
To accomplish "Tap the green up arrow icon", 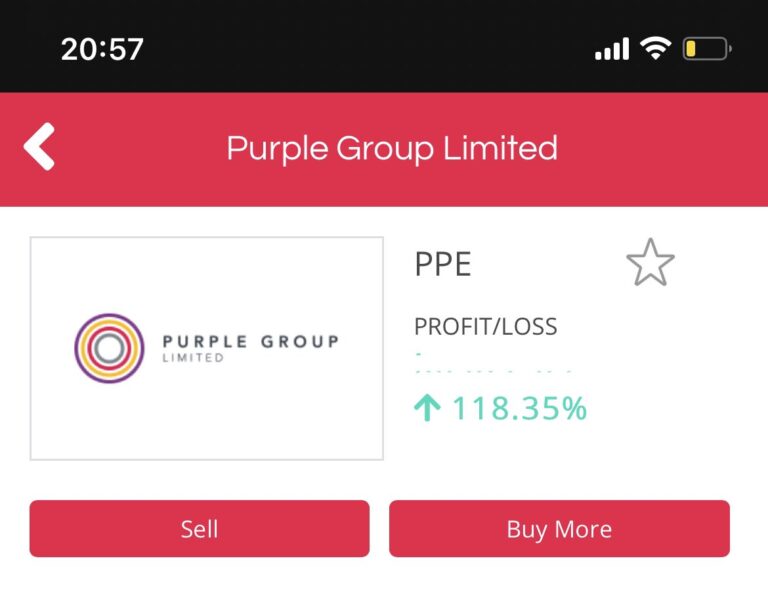I will (x=427, y=407).
